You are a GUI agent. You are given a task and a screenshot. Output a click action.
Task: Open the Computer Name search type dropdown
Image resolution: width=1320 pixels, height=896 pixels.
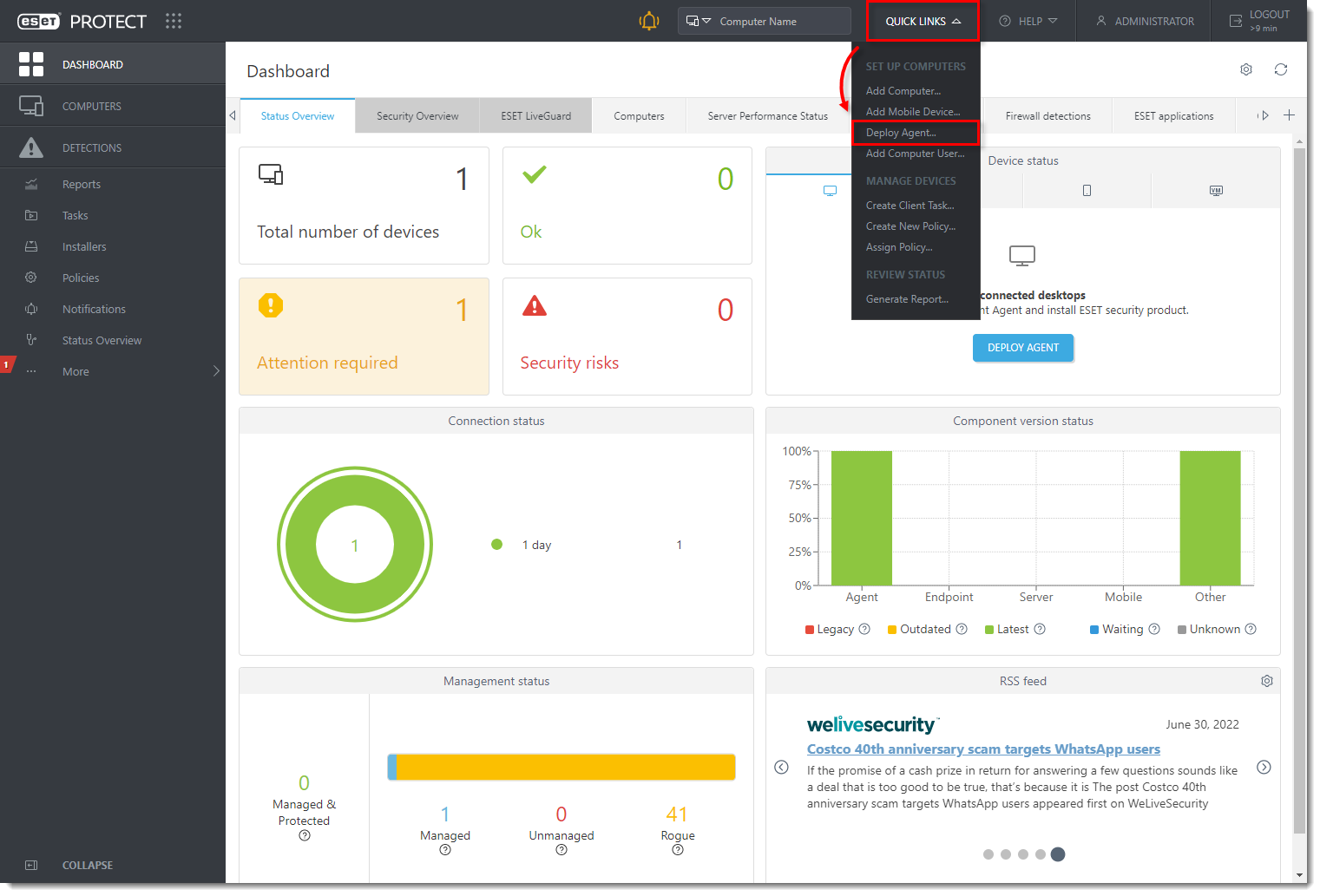click(699, 21)
